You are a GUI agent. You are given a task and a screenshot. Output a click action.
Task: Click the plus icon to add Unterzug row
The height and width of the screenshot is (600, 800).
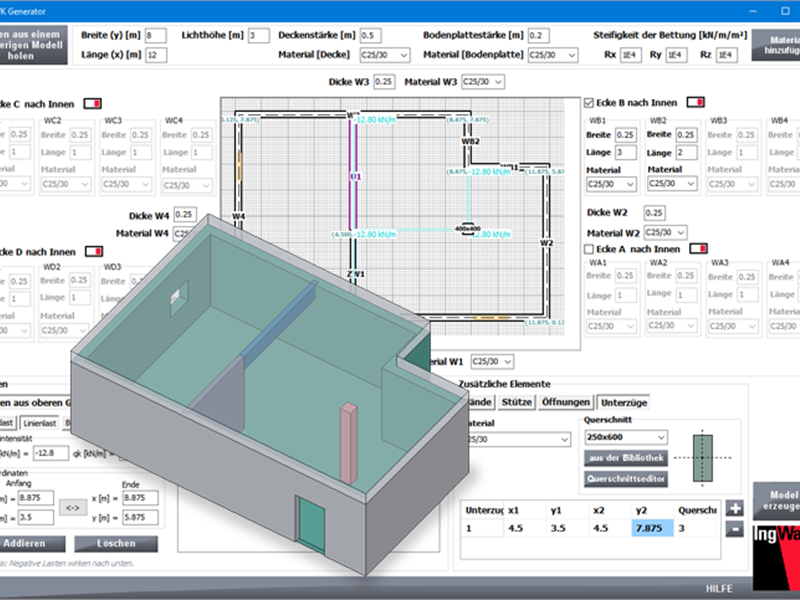click(x=735, y=508)
